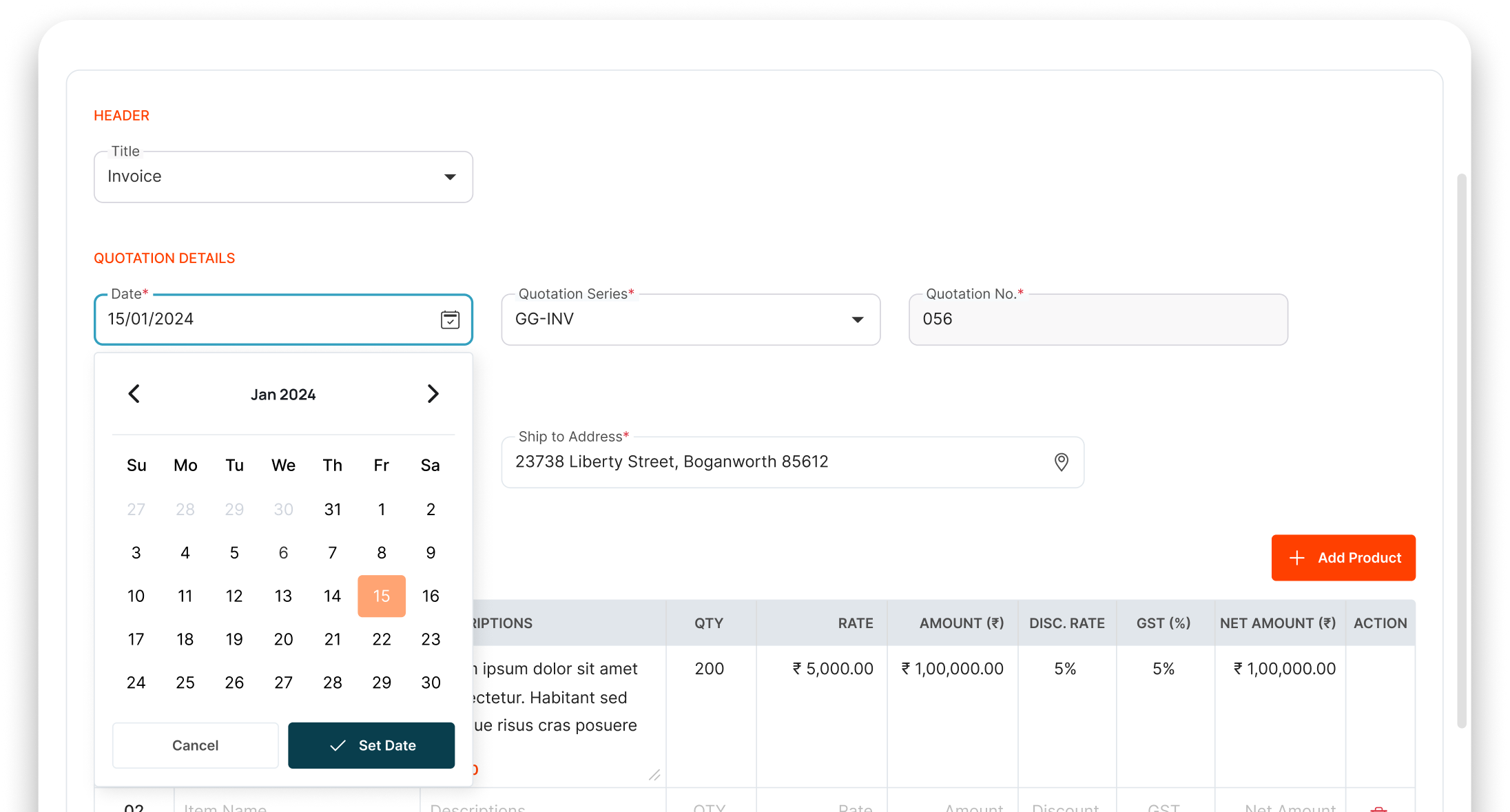Click the DISC. RATE column header
Image resolution: width=1510 pixels, height=812 pixels.
click(1067, 623)
